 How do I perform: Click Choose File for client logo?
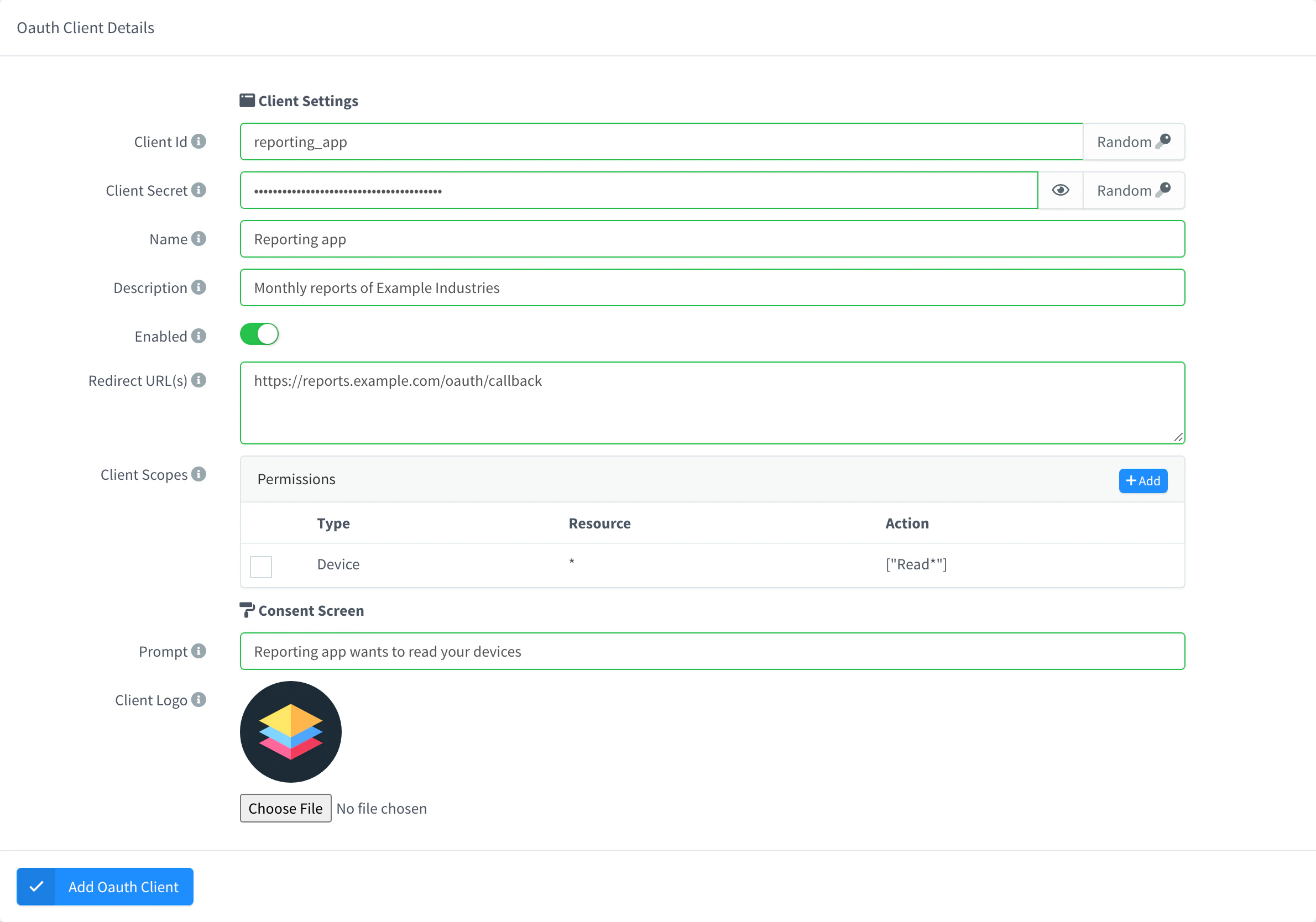click(x=285, y=808)
